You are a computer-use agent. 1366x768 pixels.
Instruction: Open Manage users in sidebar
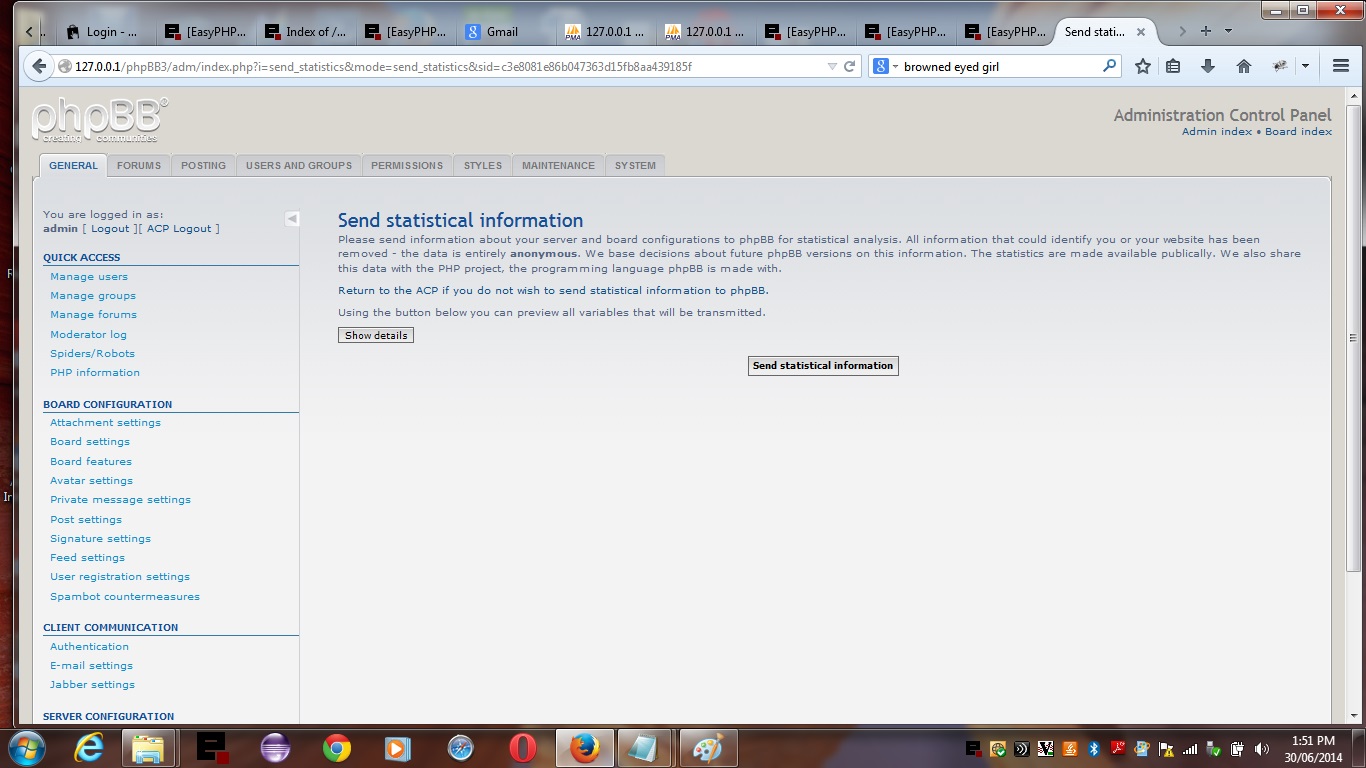pyautogui.click(x=89, y=277)
